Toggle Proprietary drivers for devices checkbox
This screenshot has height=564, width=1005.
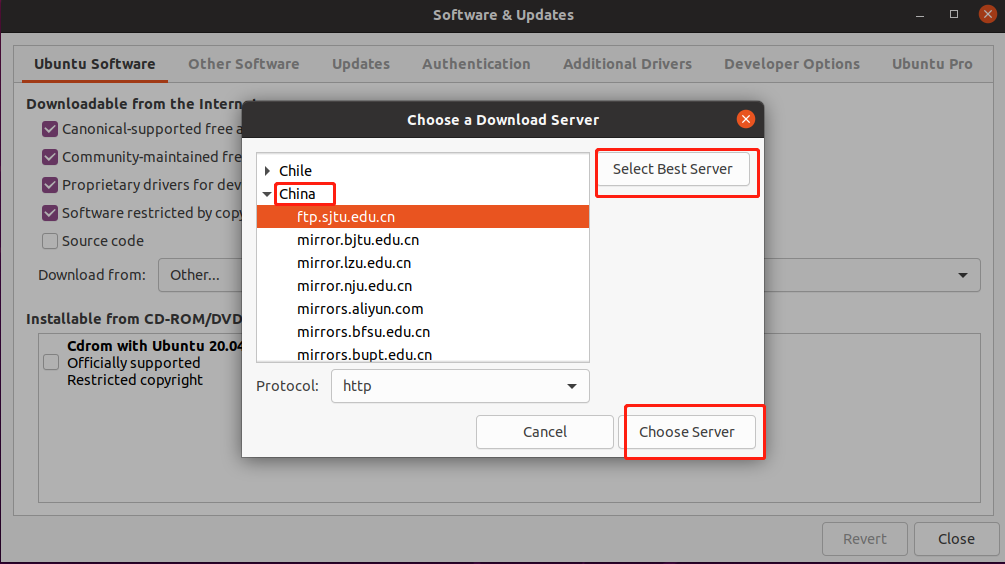[x=50, y=185]
